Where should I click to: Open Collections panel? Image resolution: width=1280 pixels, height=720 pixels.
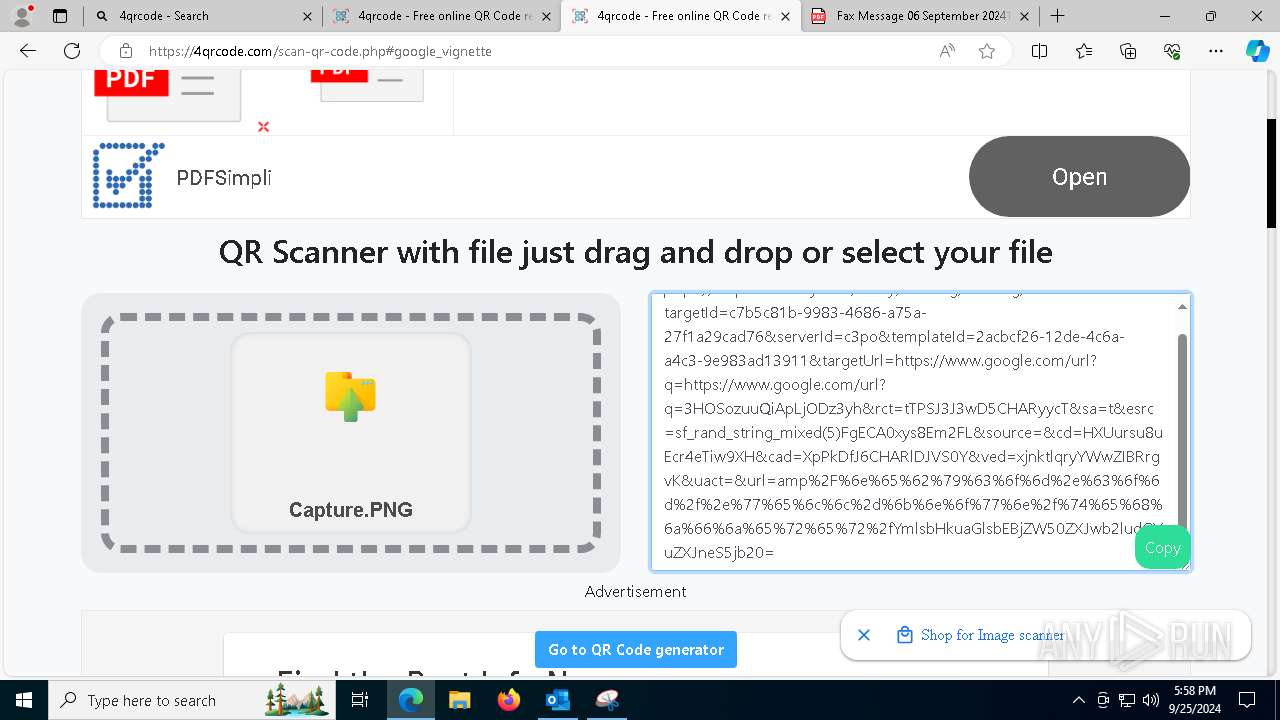pos(1128,51)
